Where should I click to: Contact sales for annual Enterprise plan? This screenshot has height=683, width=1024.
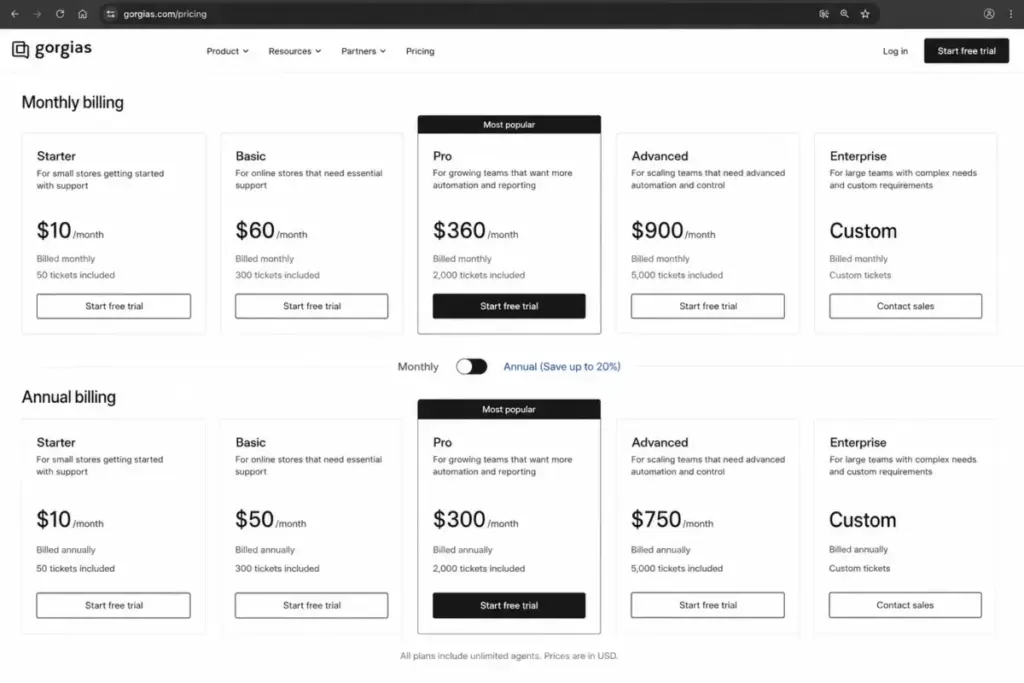tap(905, 605)
